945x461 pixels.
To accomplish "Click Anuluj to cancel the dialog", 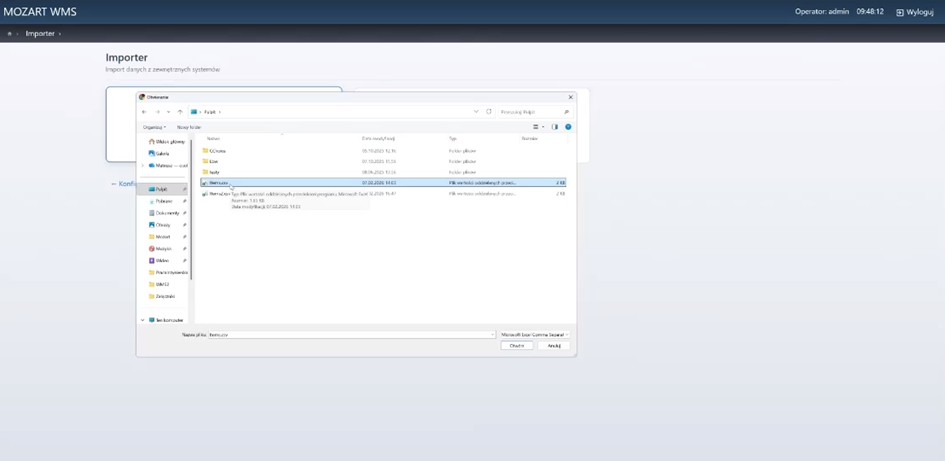I will tap(554, 346).
